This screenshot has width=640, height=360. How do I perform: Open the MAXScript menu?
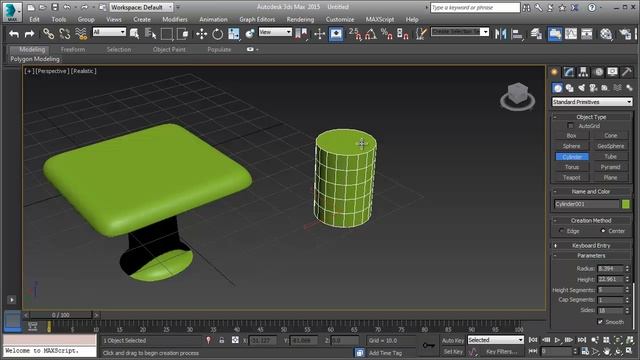tap(380, 19)
